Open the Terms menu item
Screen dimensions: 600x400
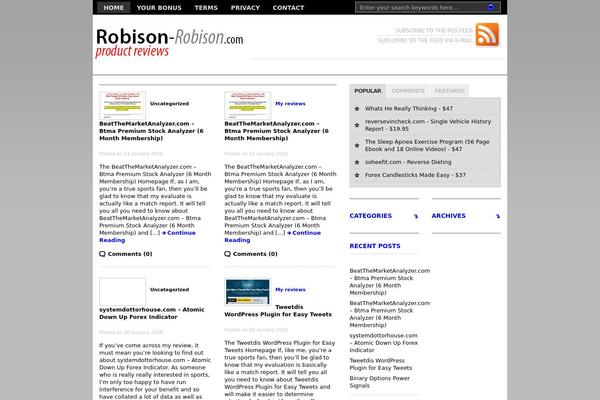pos(206,7)
